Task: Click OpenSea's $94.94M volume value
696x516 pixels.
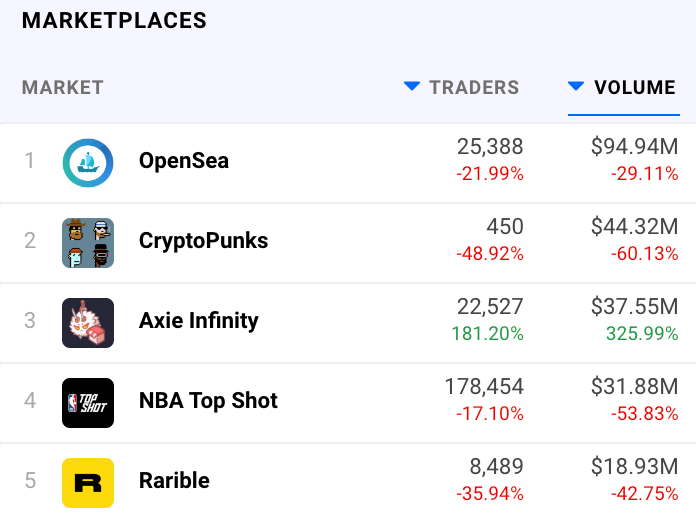Action: (634, 148)
